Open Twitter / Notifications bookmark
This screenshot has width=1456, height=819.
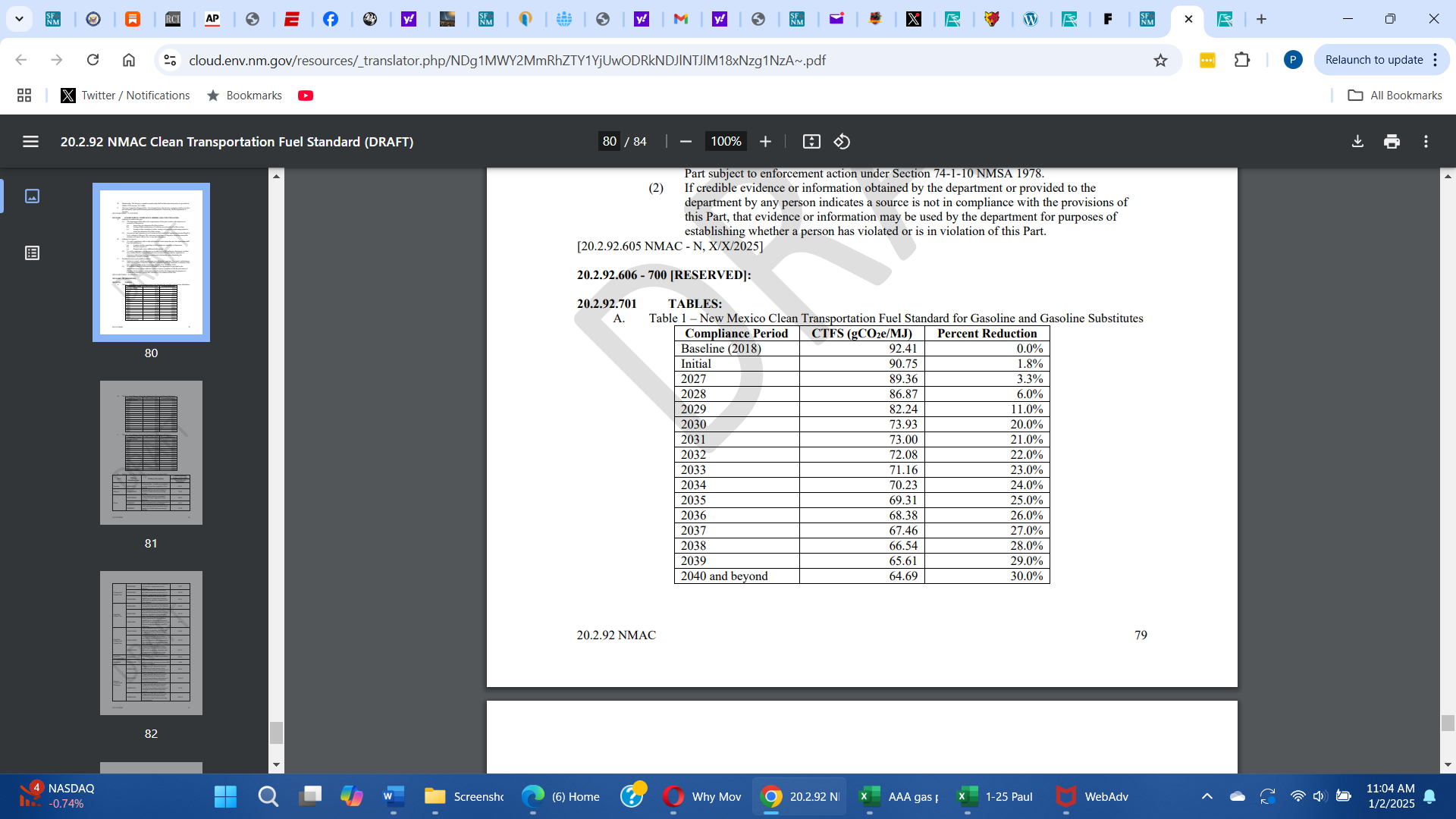(x=125, y=96)
